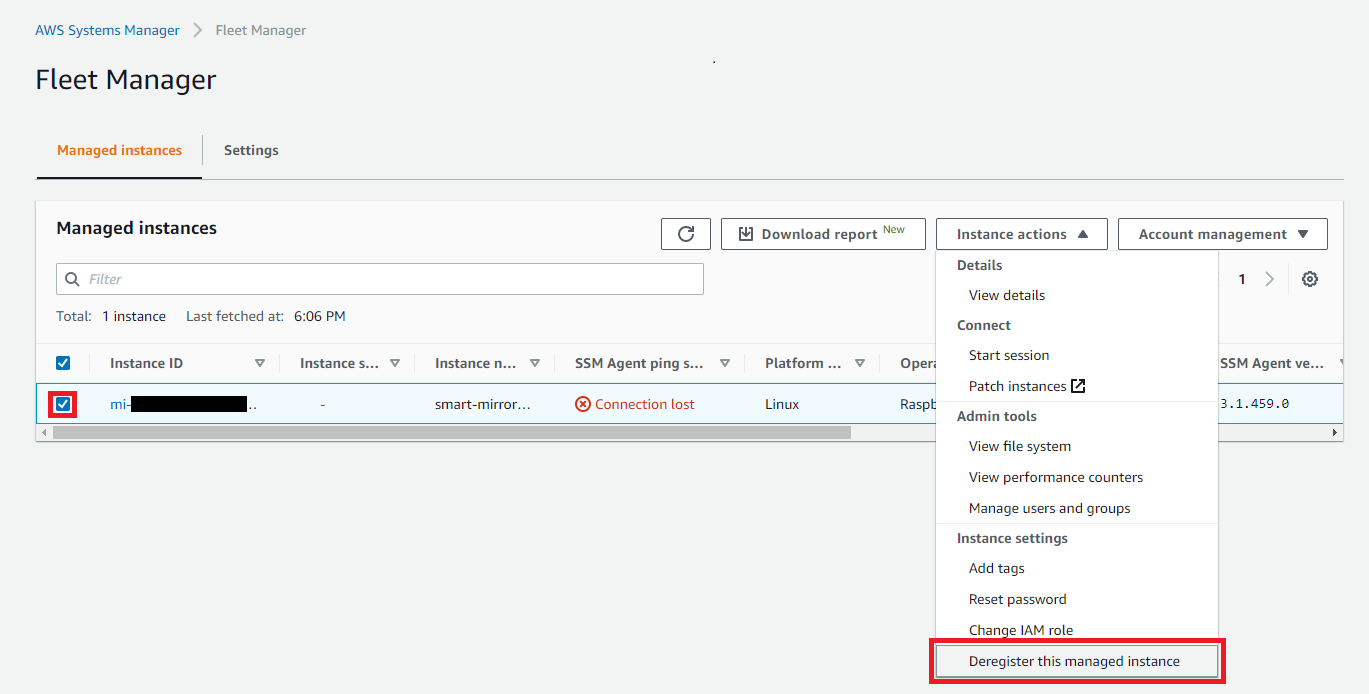Click the Platform column sort arrow
Viewport: 1369px width, 694px height.
[x=860, y=363]
